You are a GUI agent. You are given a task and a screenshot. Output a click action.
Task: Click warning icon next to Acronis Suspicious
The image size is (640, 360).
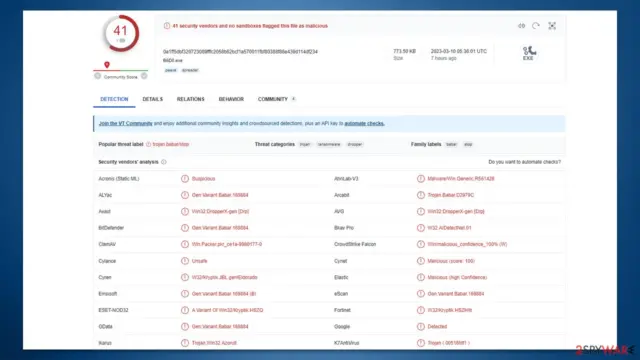185,179
